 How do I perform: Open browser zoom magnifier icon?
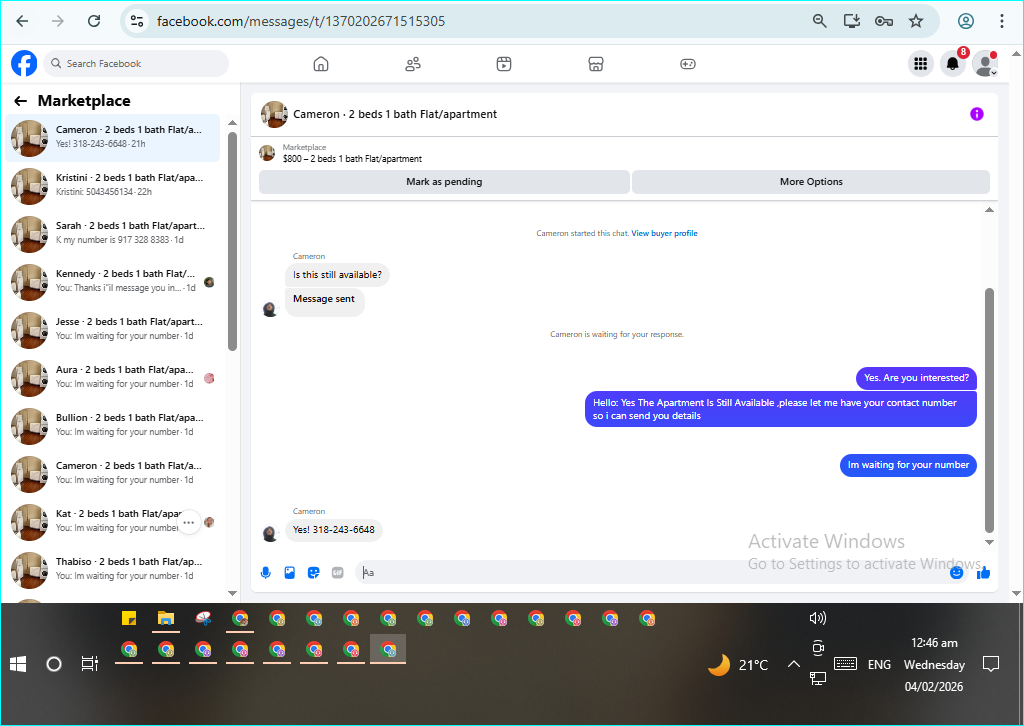[x=819, y=21]
